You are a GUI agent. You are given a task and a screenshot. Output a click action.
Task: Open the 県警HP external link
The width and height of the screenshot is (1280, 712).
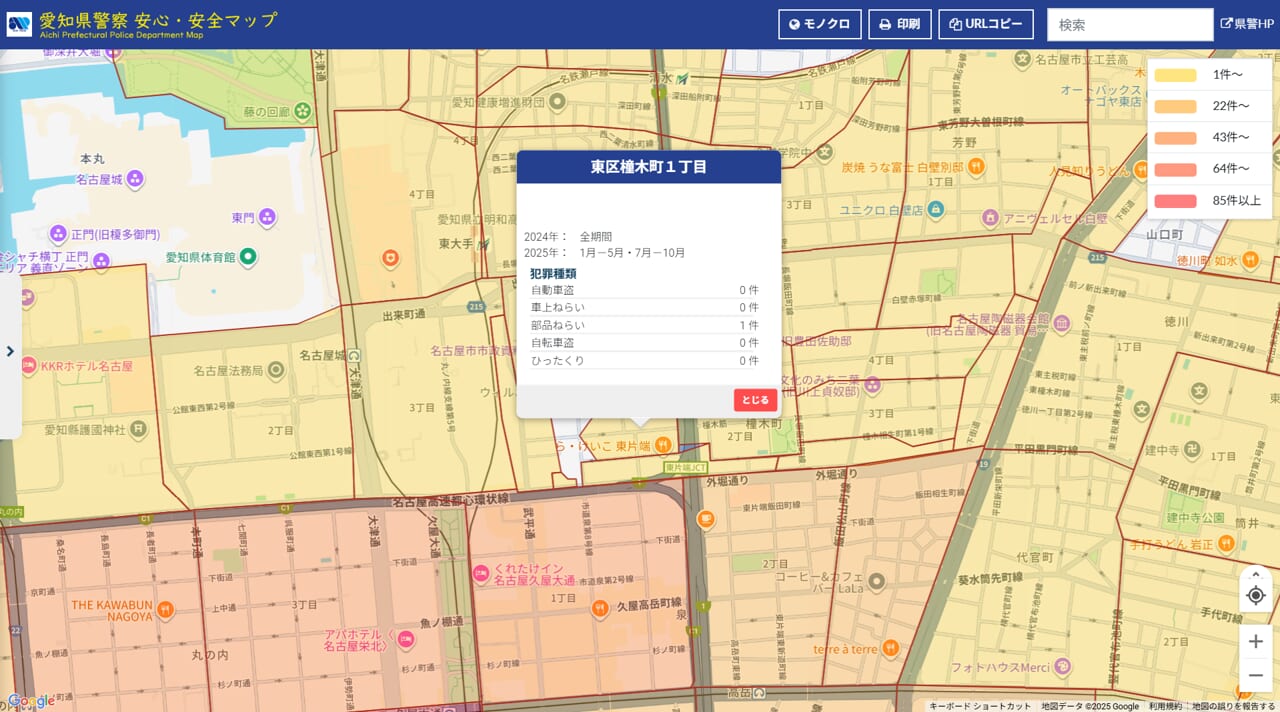[x=1247, y=25]
